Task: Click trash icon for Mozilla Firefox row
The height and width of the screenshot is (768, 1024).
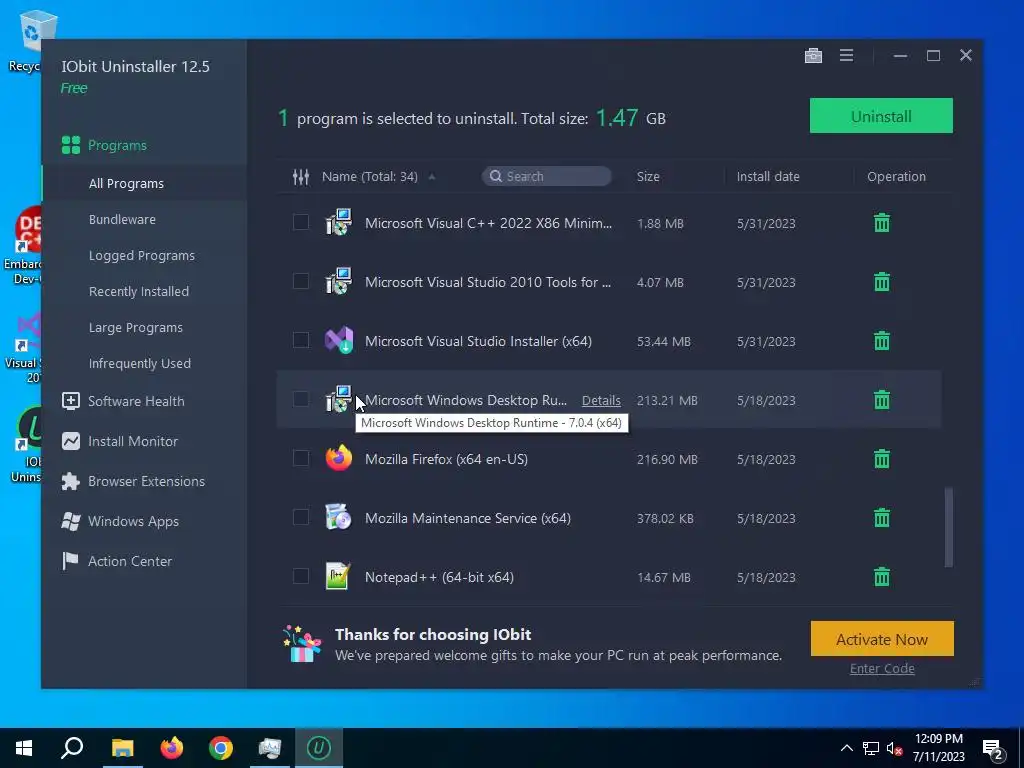Action: (882, 459)
